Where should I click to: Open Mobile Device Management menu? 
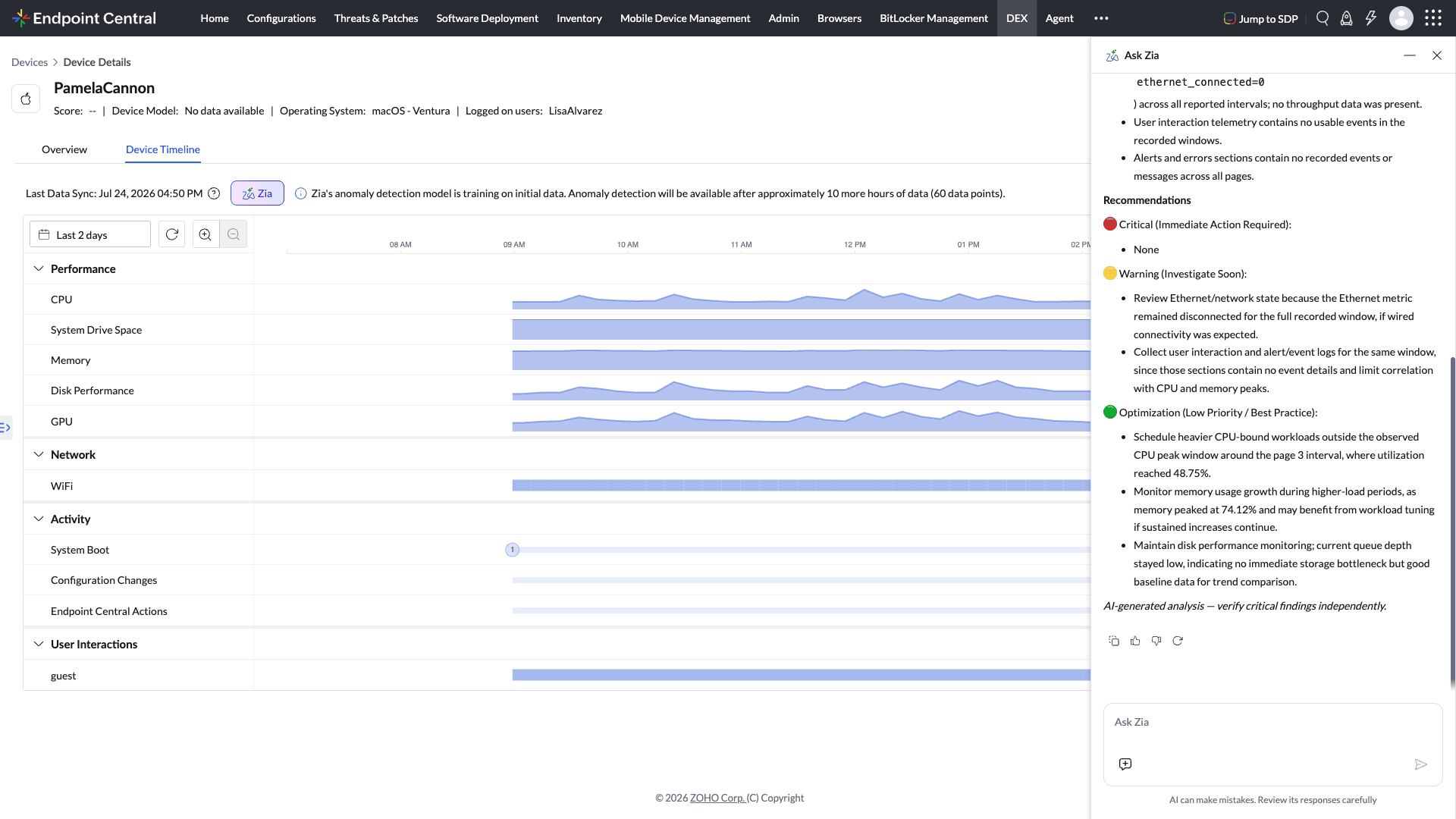(686, 18)
